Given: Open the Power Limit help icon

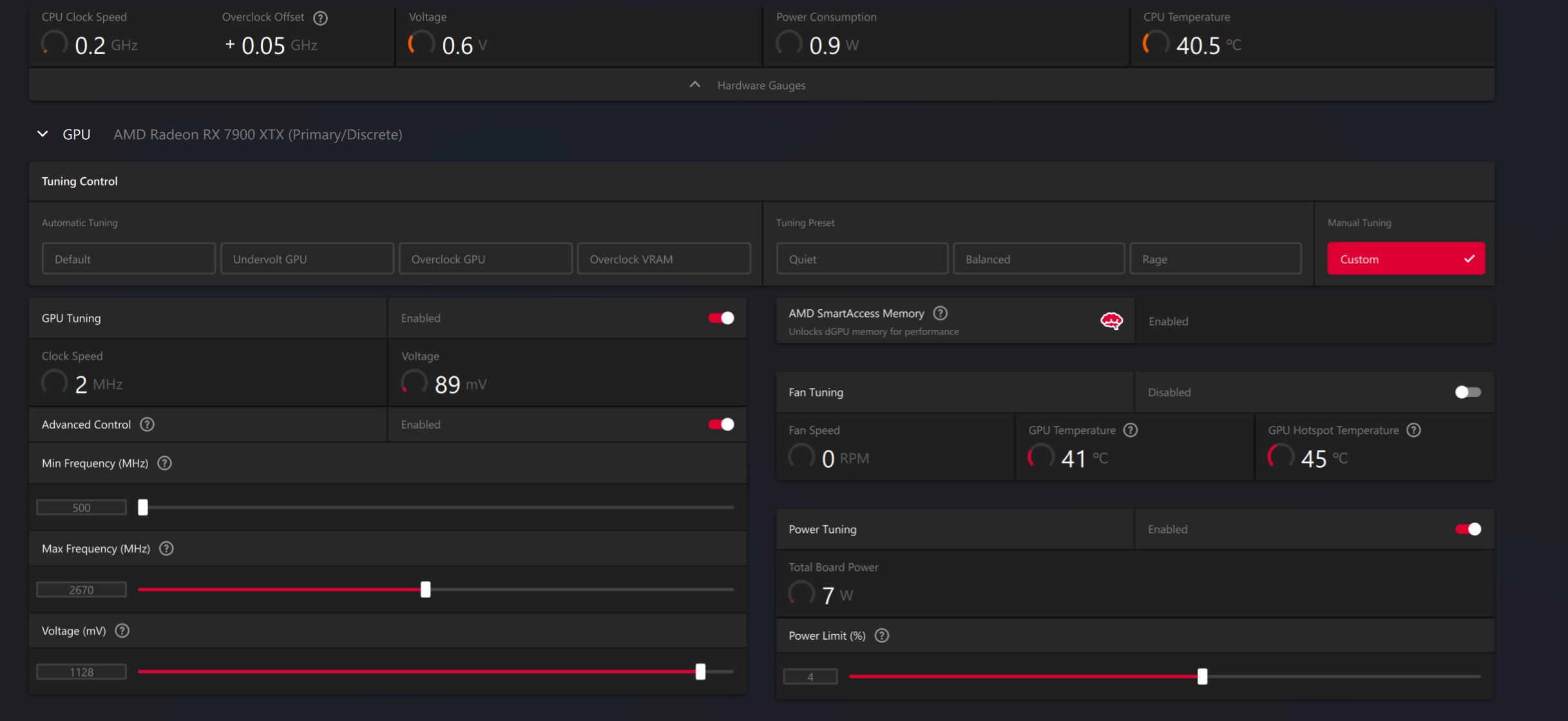Looking at the screenshot, I should 882,636.
